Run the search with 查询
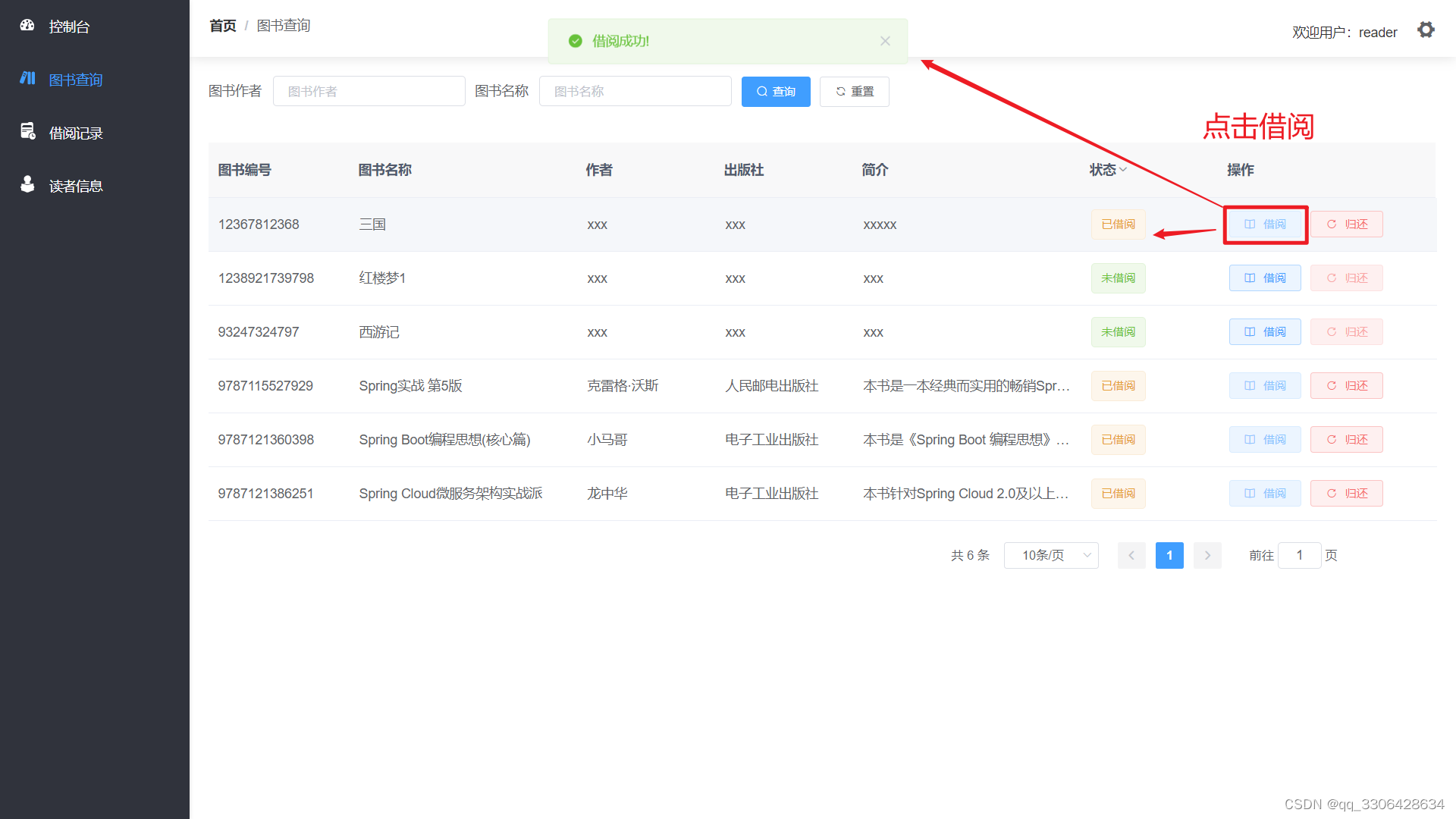Viewport: 1456px width, 819px height. pos(776,92)
